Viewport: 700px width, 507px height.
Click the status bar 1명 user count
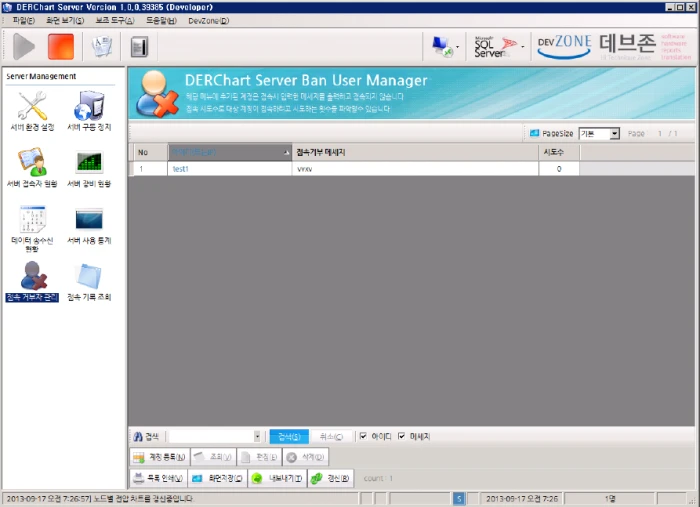[x=610, y=499]
